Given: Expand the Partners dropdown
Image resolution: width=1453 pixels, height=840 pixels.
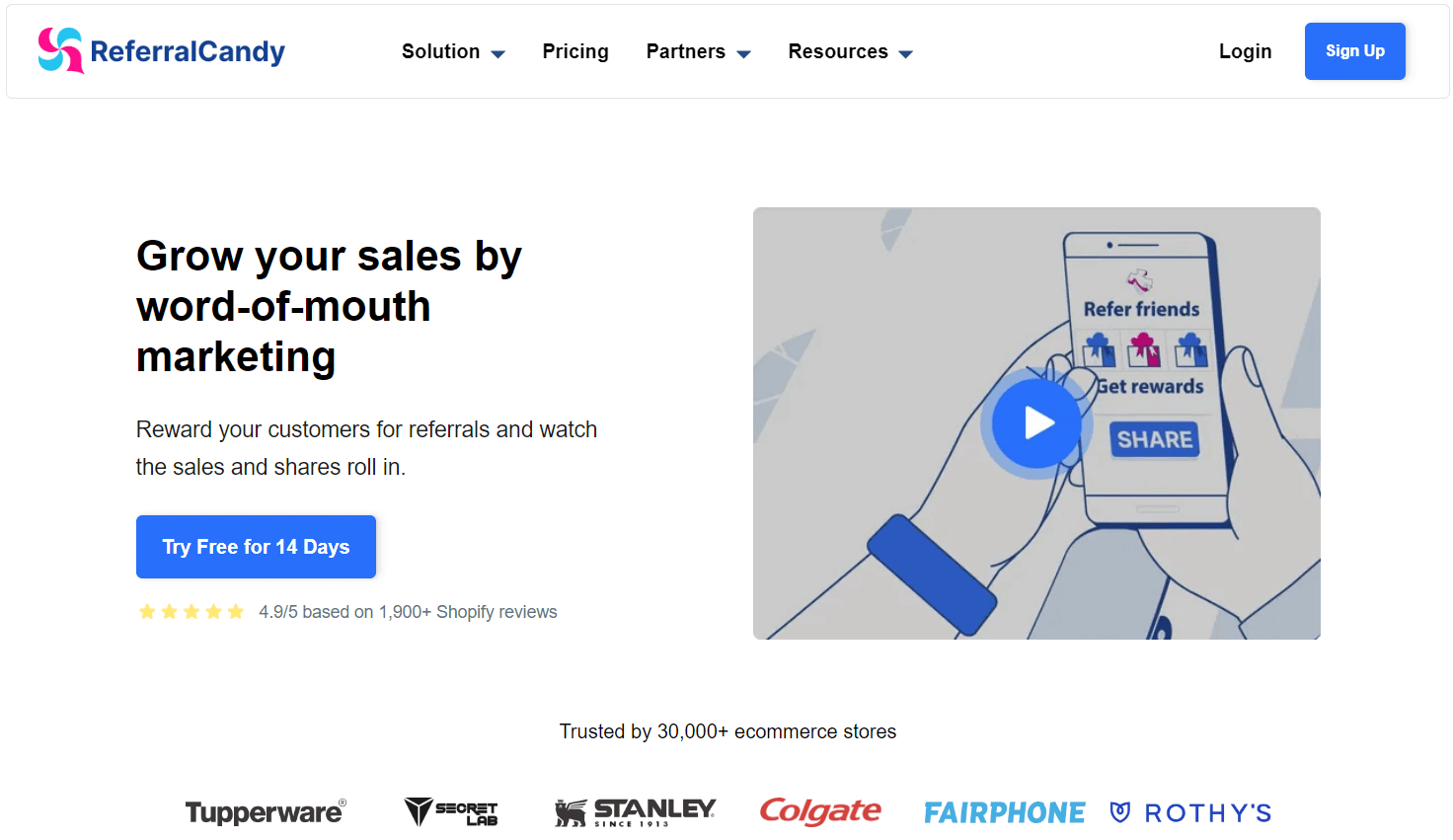Looking at the screenshot, I should (x=698, y=51).
